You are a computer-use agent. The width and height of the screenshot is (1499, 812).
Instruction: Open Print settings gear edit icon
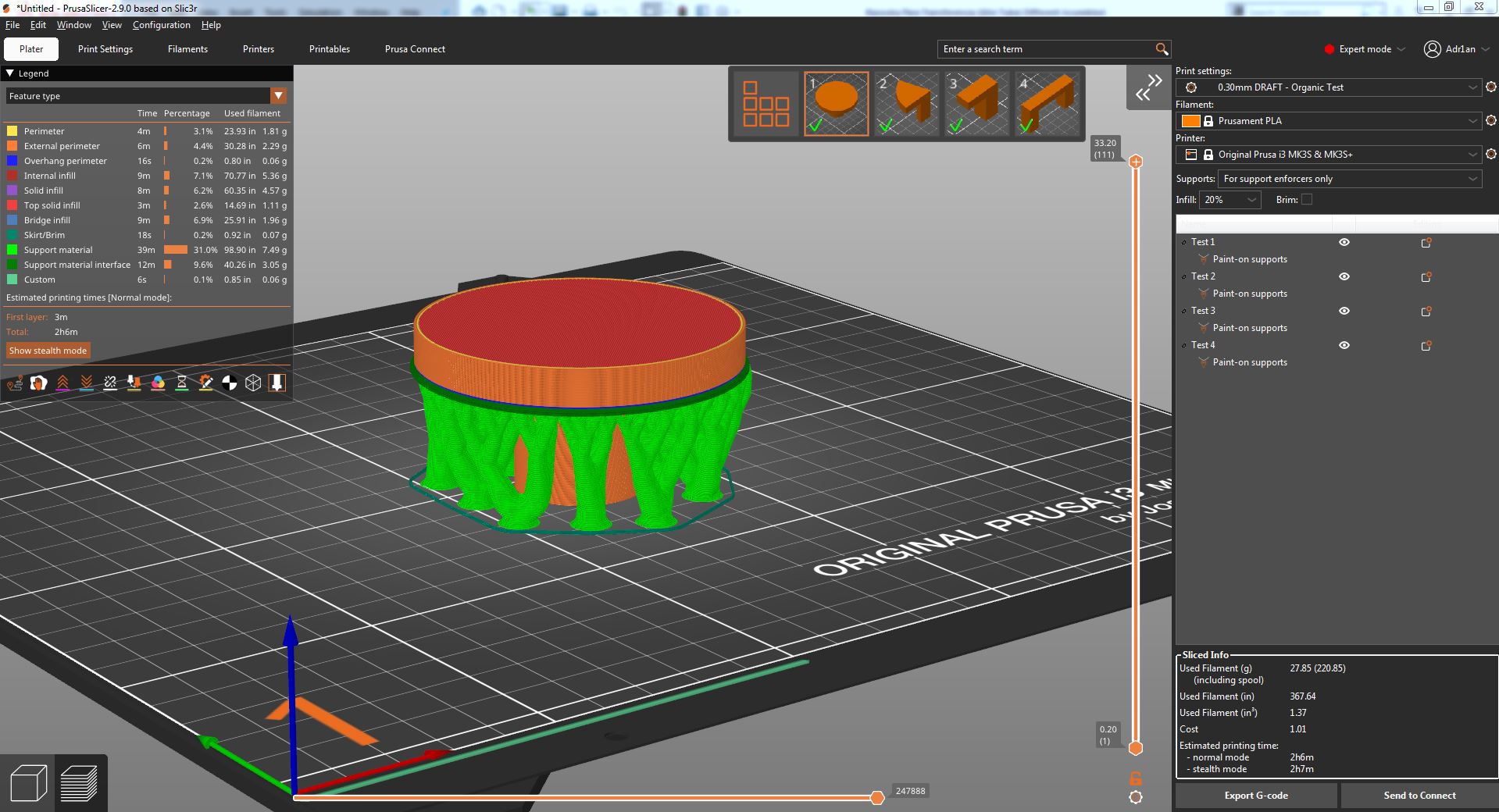(1490, 87)
